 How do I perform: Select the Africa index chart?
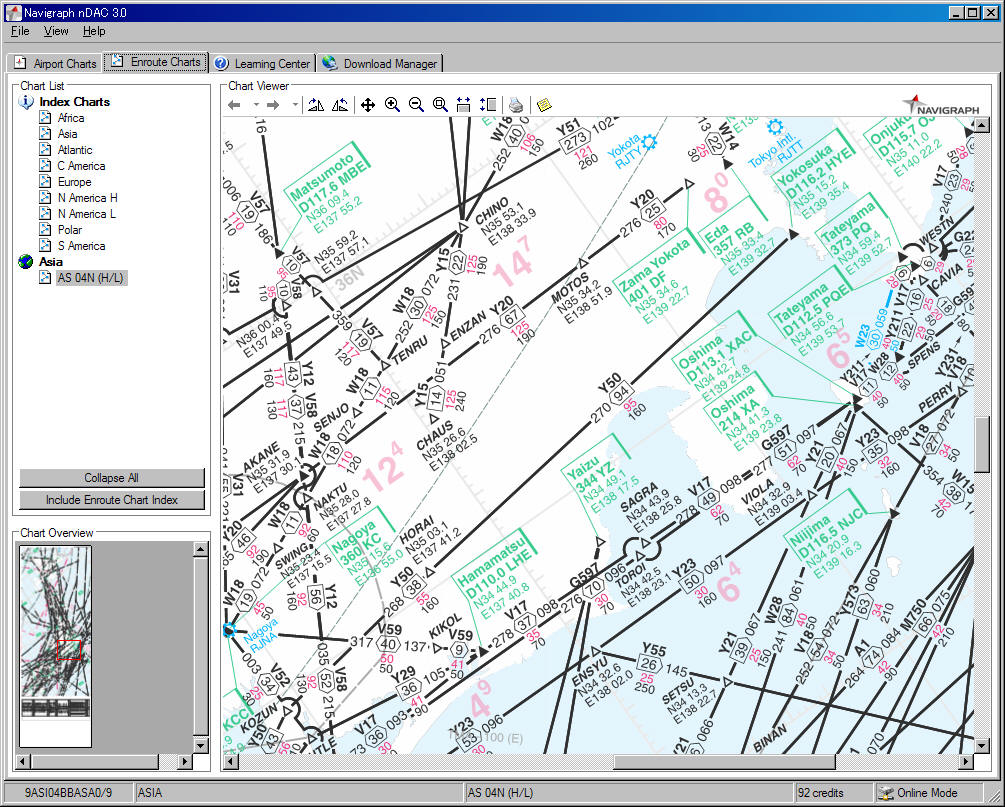pos(71,118)
